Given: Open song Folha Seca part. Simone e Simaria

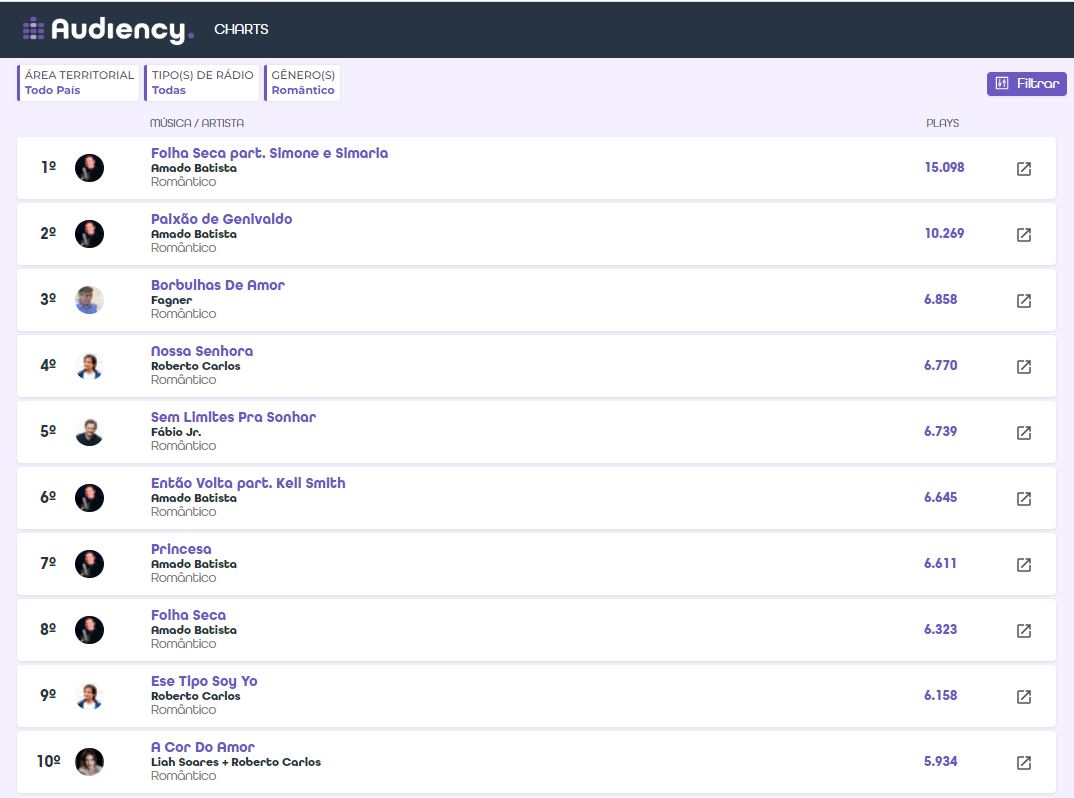Looking at the screenshot, I should [x=269, y=153].
